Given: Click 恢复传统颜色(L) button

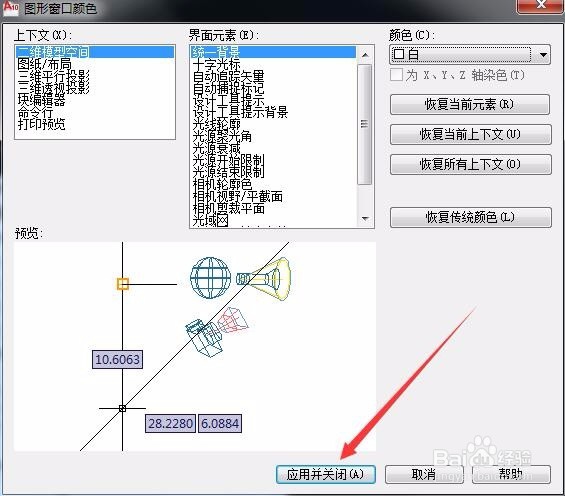Looking at the screenshot, I should tap(471, 217).
